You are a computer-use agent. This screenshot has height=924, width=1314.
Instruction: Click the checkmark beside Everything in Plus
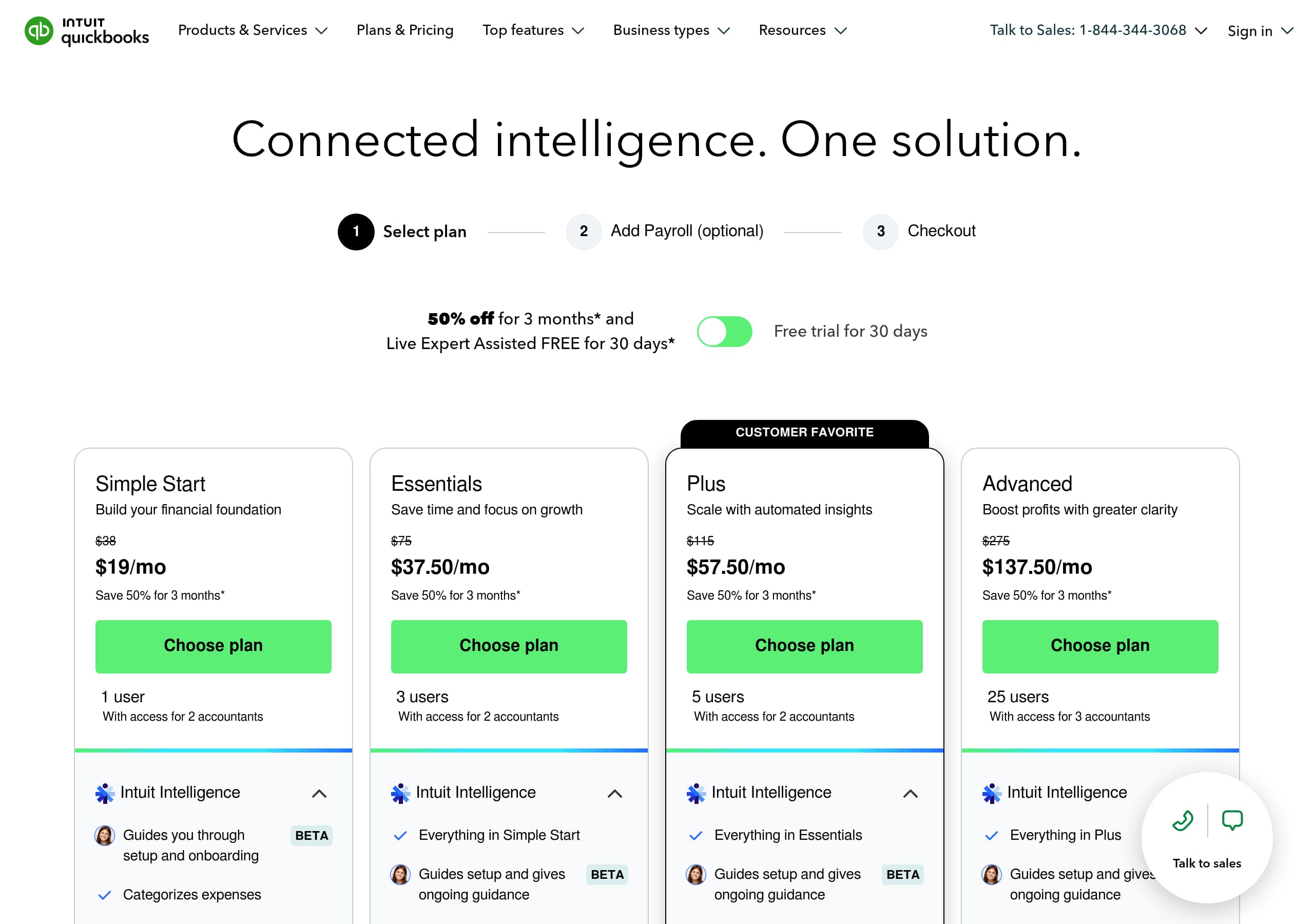[x=990, y=836]
